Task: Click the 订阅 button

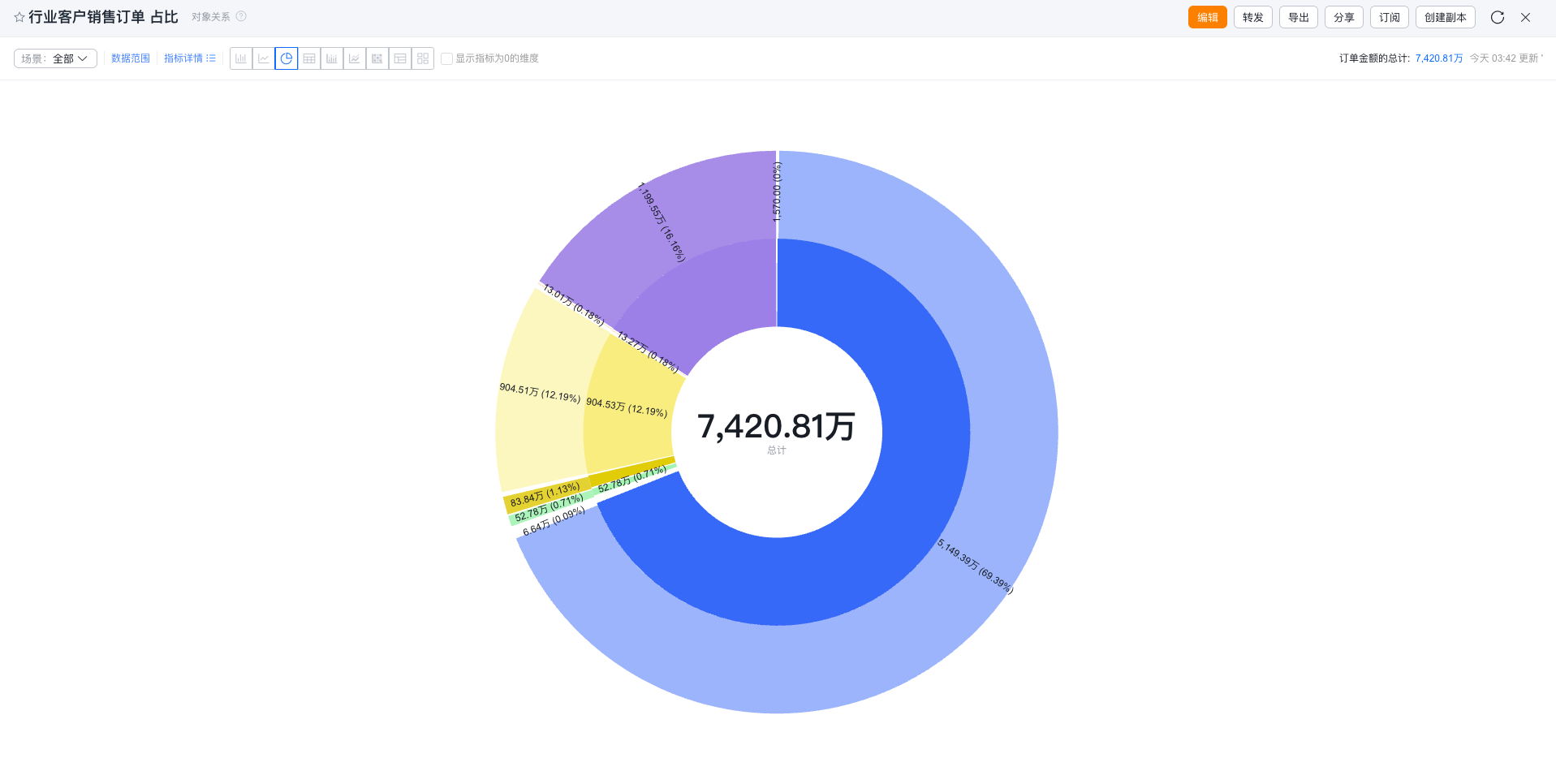Action: point(1390,17)
